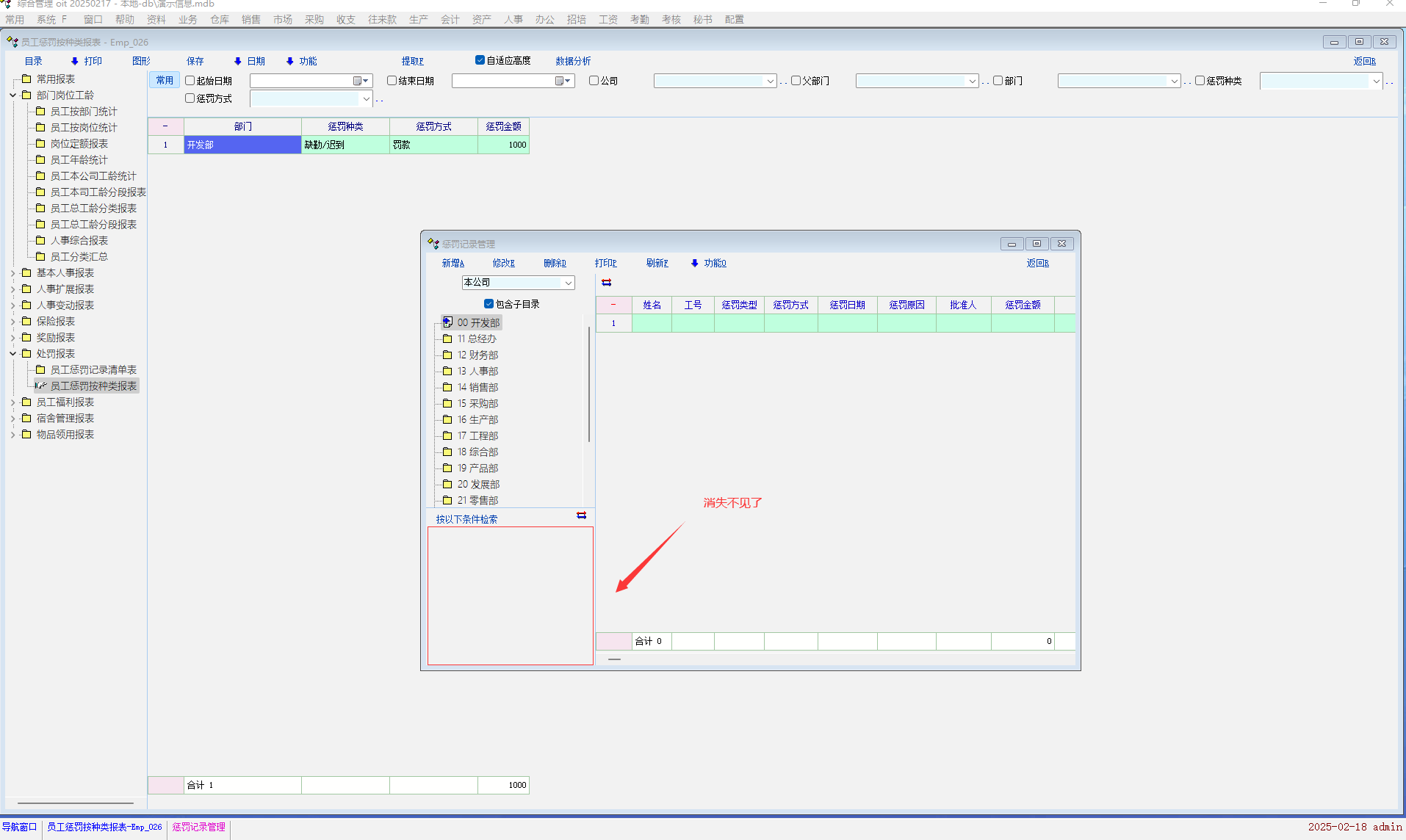The height and width of the screenshot is (840, 1406).
Task: Click 新增 to add a punishment record
Action: [453, 263]
